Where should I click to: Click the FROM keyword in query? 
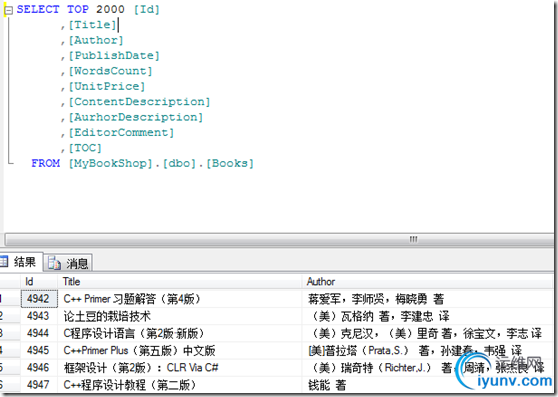pyautogui.click(x=46, y=163)
